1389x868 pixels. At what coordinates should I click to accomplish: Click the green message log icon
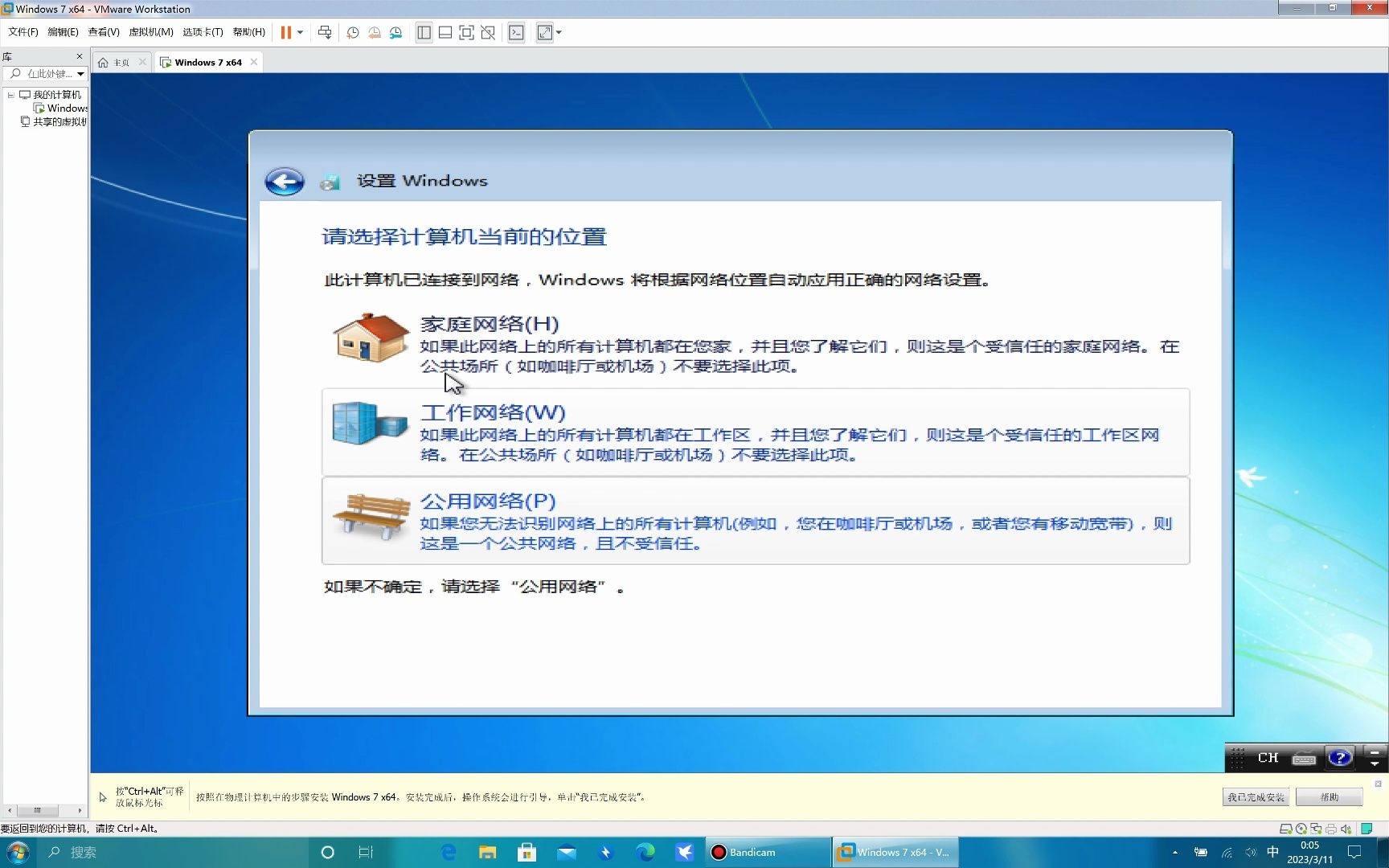click(x=1366, y=829)
